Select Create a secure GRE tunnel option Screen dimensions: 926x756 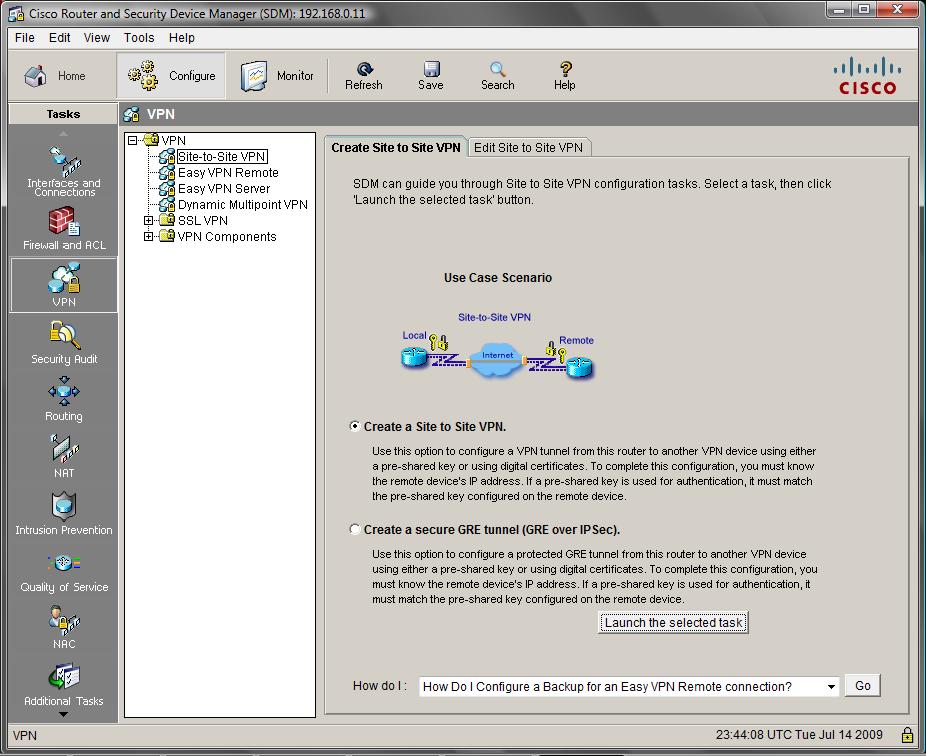coord(355,530)
